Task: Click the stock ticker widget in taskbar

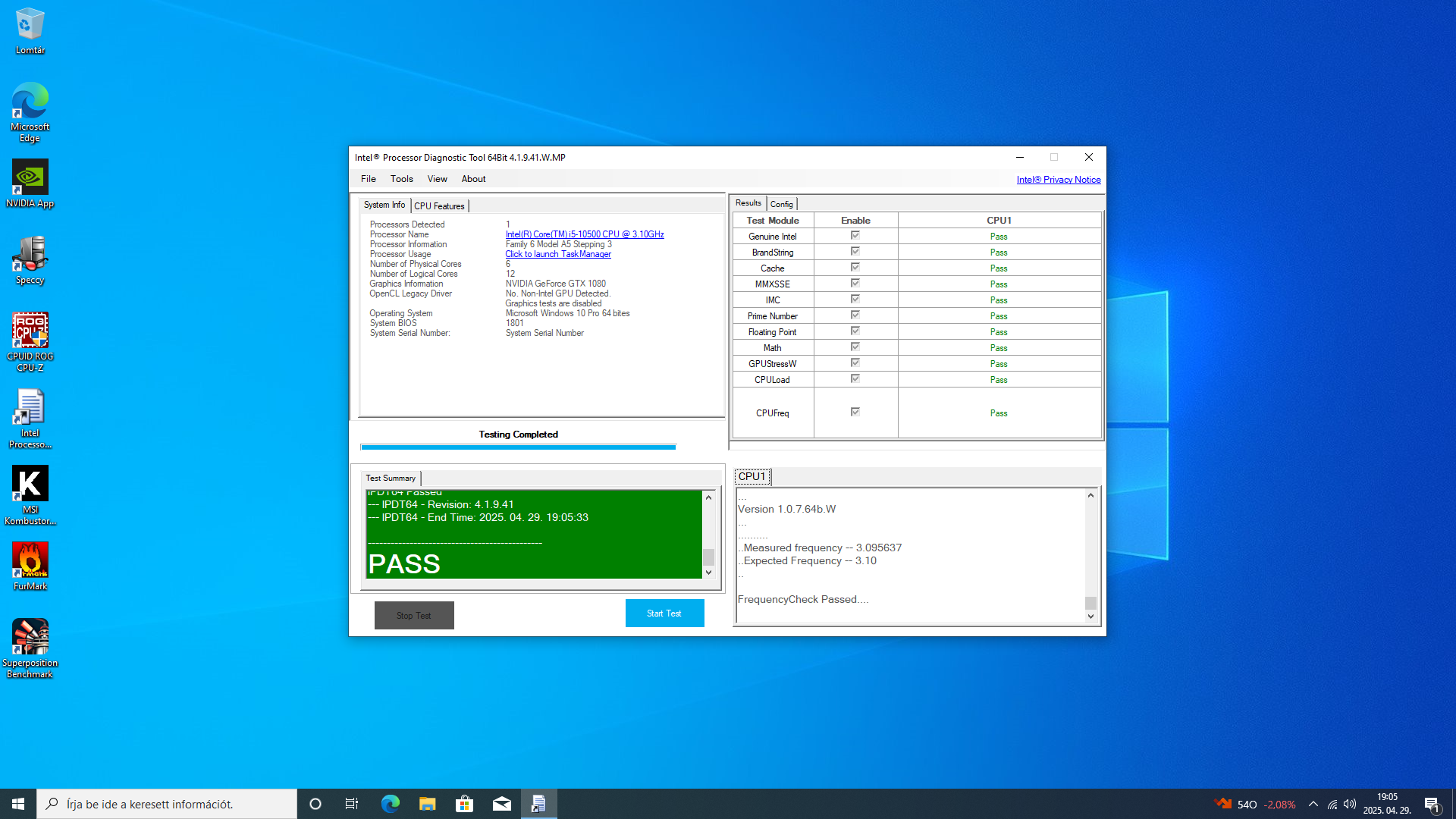Action: [x=1255, y=804]
